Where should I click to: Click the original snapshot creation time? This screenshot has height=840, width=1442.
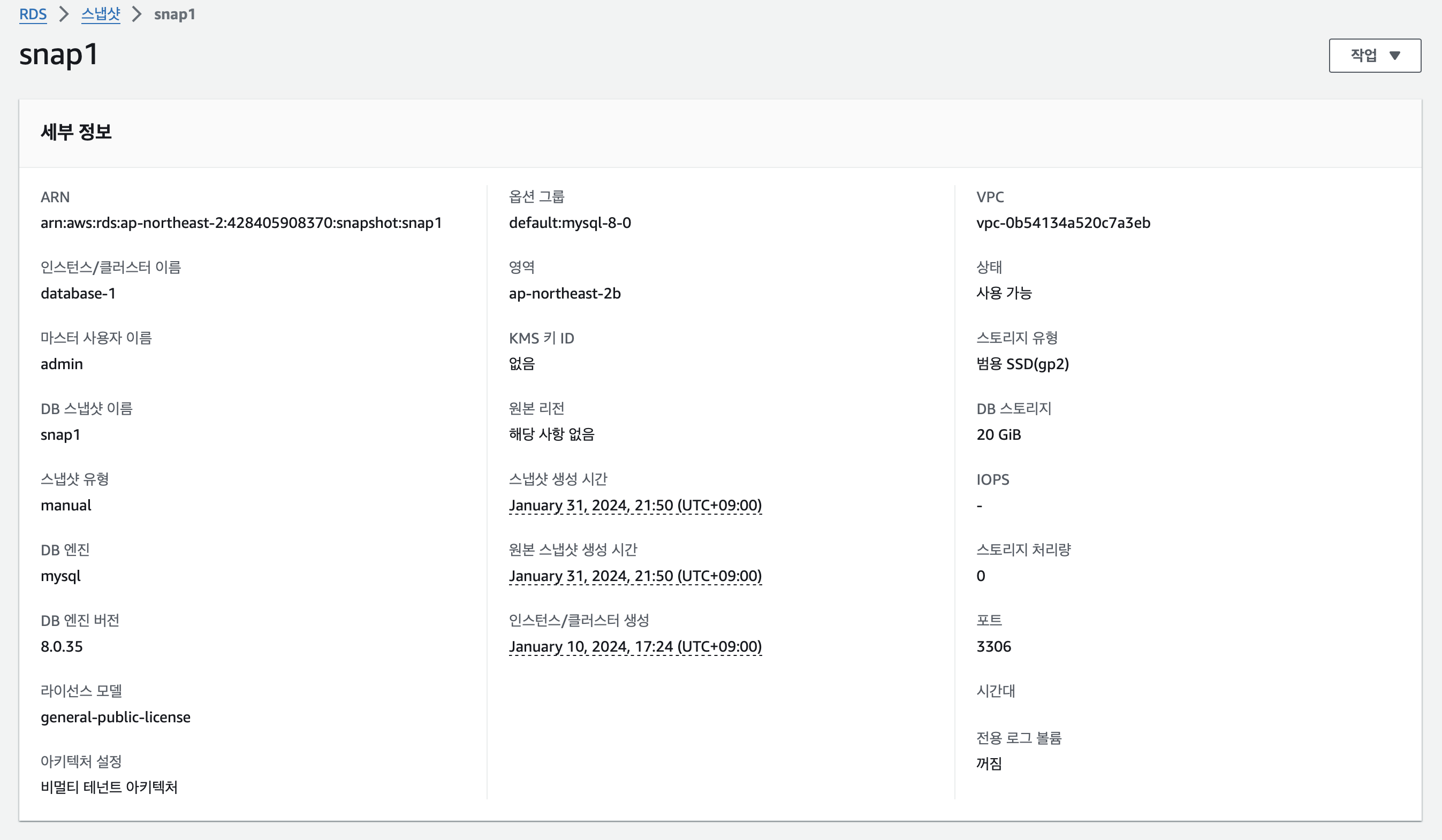click(x=635, y=576)
